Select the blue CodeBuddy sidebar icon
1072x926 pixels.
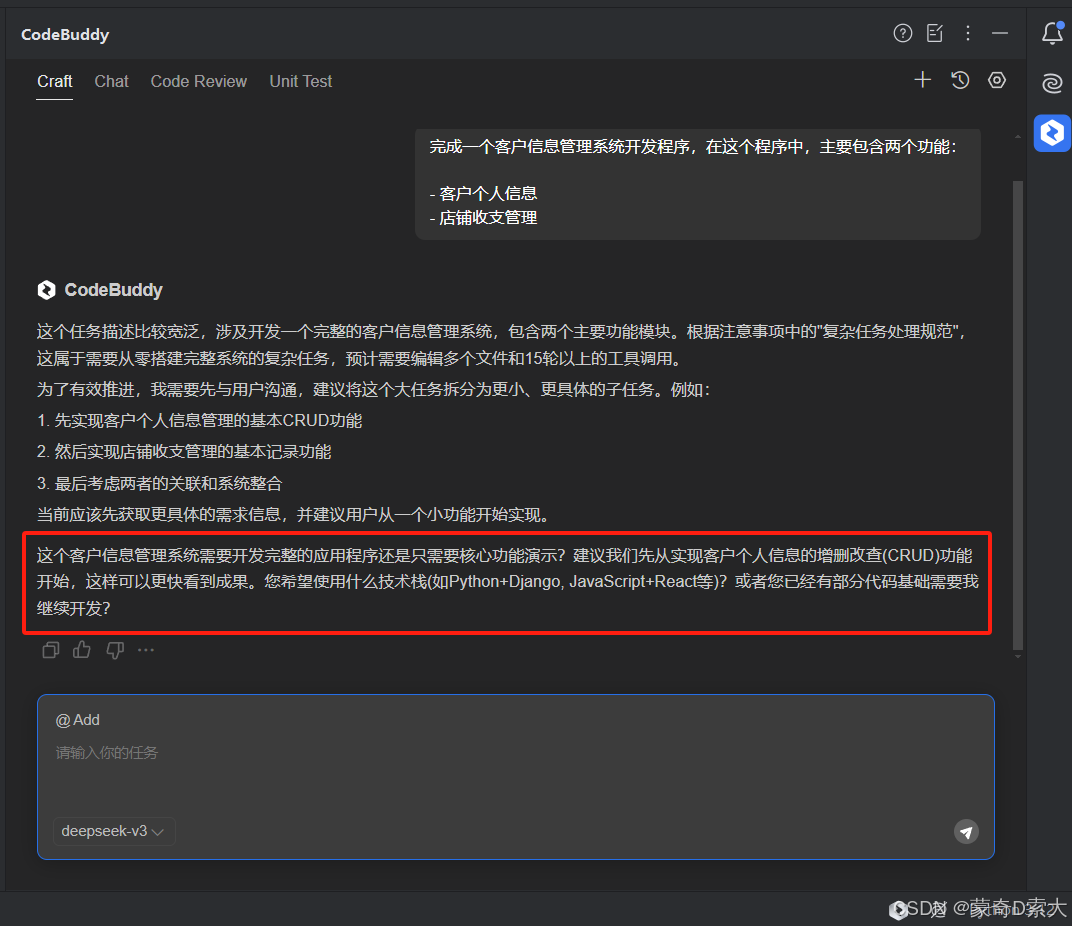tap(1052, 133)
